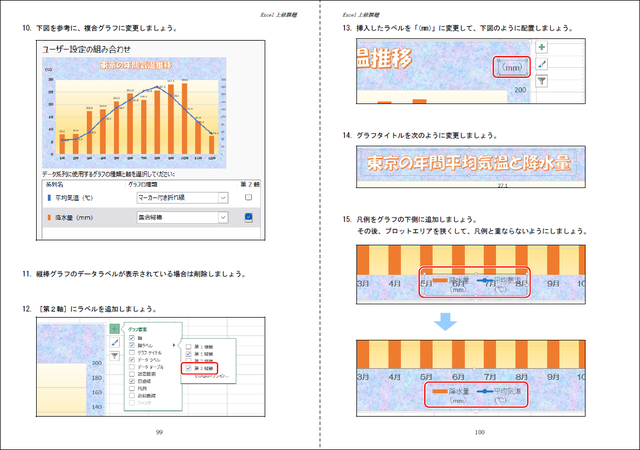640x450 pixels.
Task: Click その他のオプション in the axis label submenu
Action: 210,376
